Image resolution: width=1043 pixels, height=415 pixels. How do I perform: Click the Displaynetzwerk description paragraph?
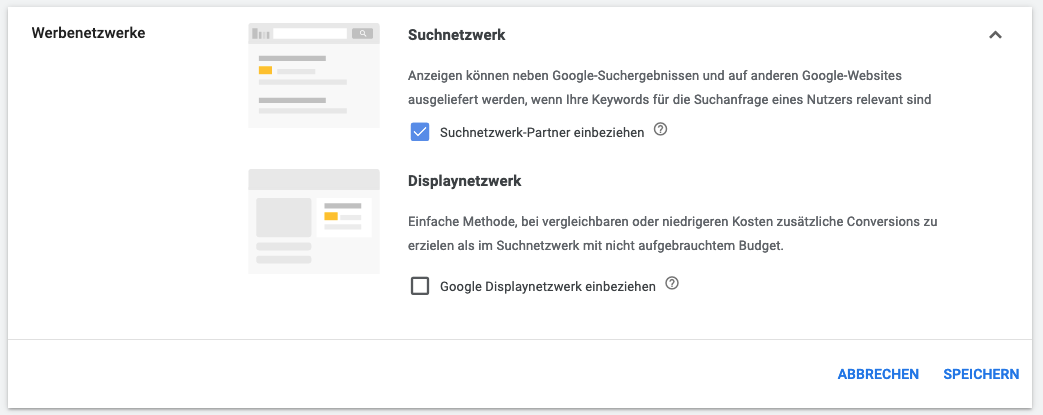coord(670,233)
